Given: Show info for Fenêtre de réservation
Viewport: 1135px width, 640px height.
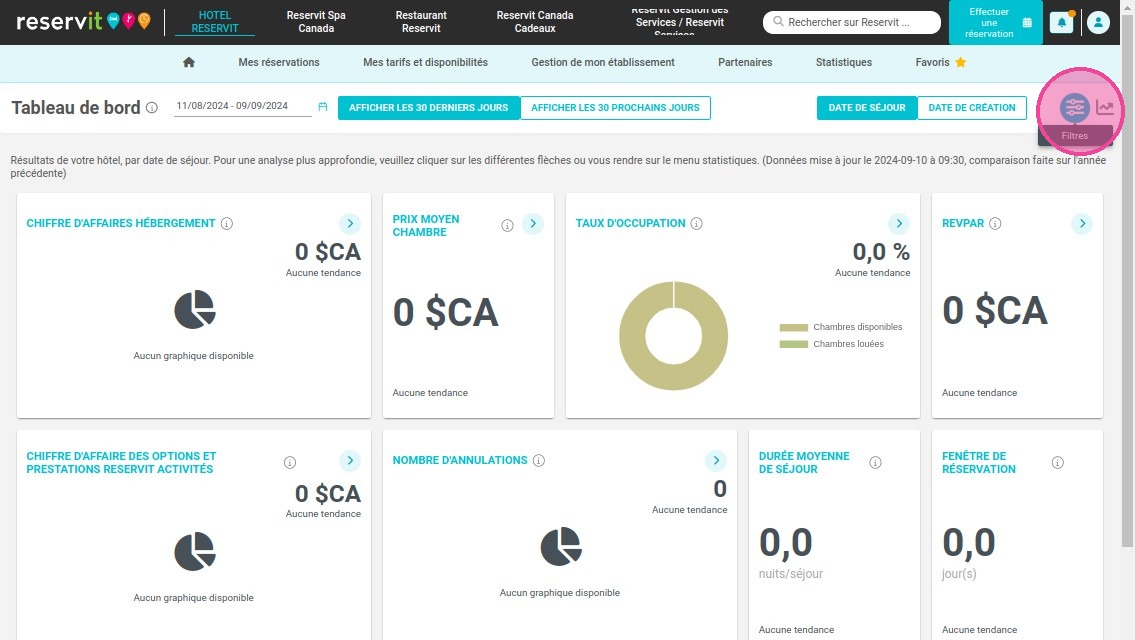Looking at the screenshot, I should click(1058, 462).
